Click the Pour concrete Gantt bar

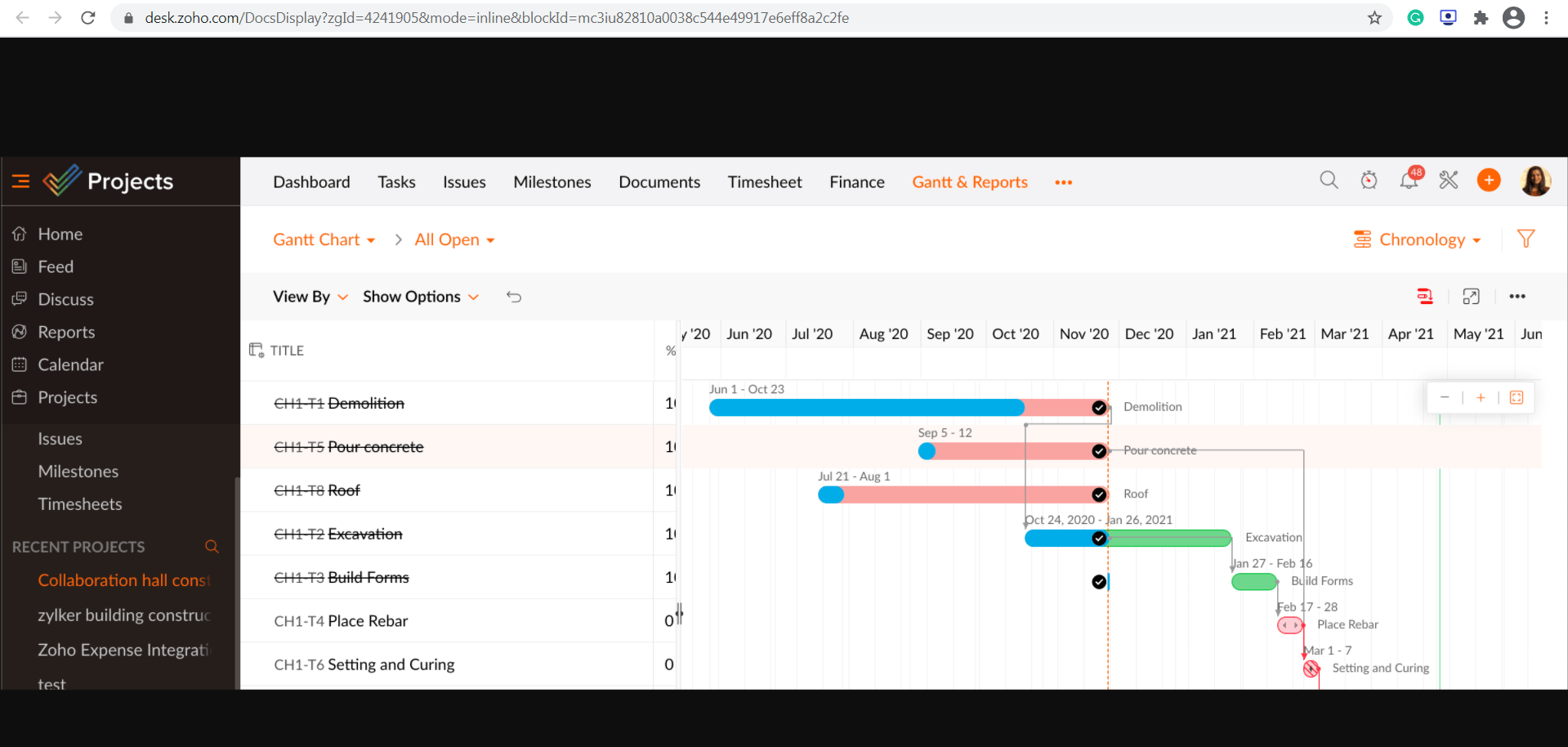[1012, 451]
